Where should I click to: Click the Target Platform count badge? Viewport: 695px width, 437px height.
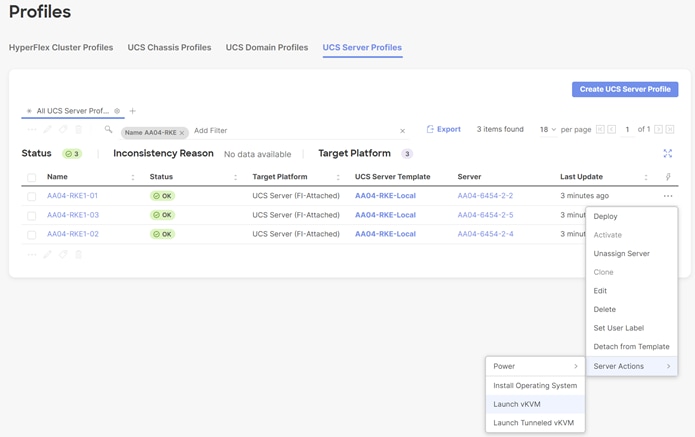click(407, 154)
